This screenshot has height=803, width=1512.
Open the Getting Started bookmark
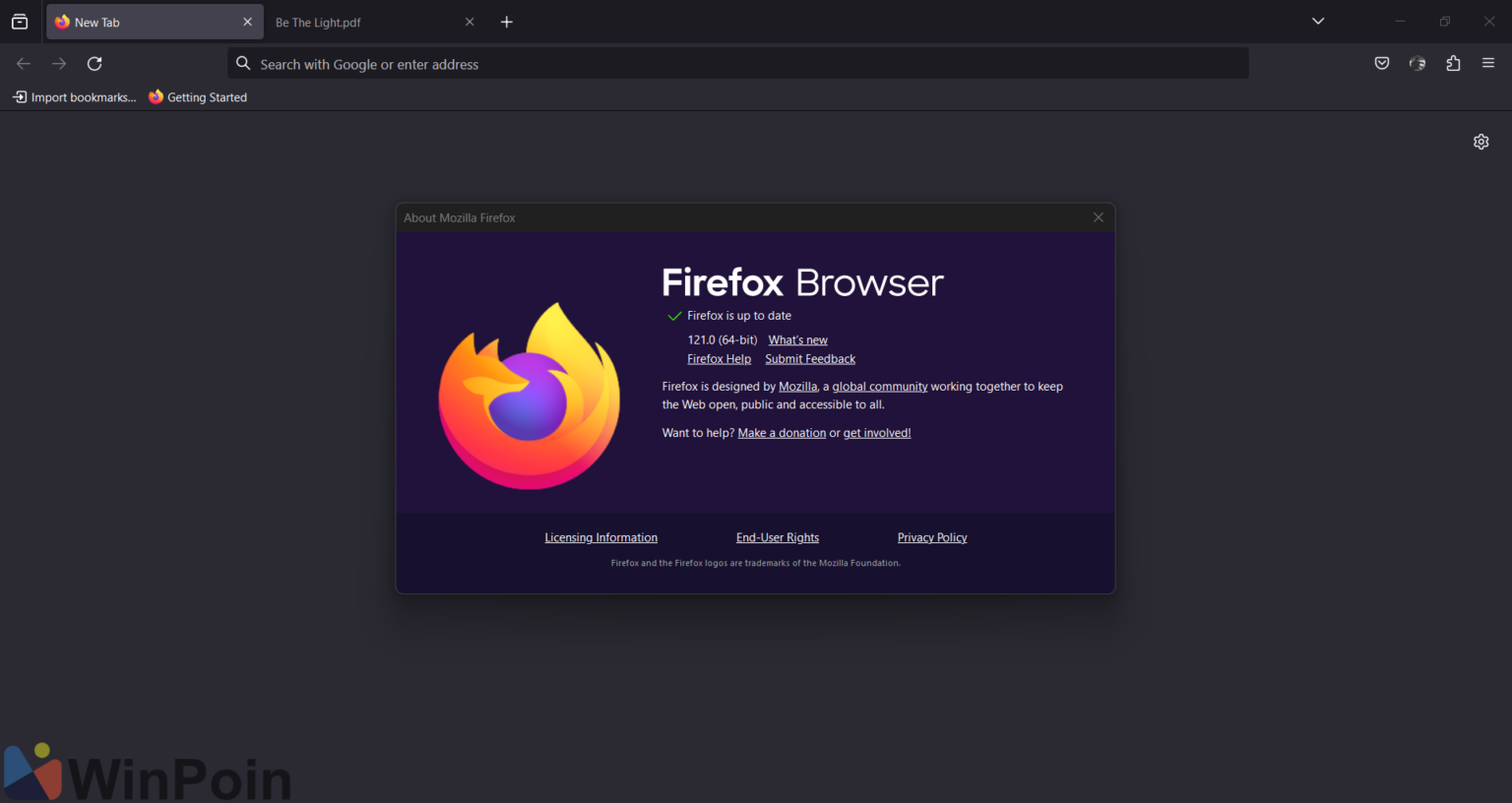coord(197,96)
